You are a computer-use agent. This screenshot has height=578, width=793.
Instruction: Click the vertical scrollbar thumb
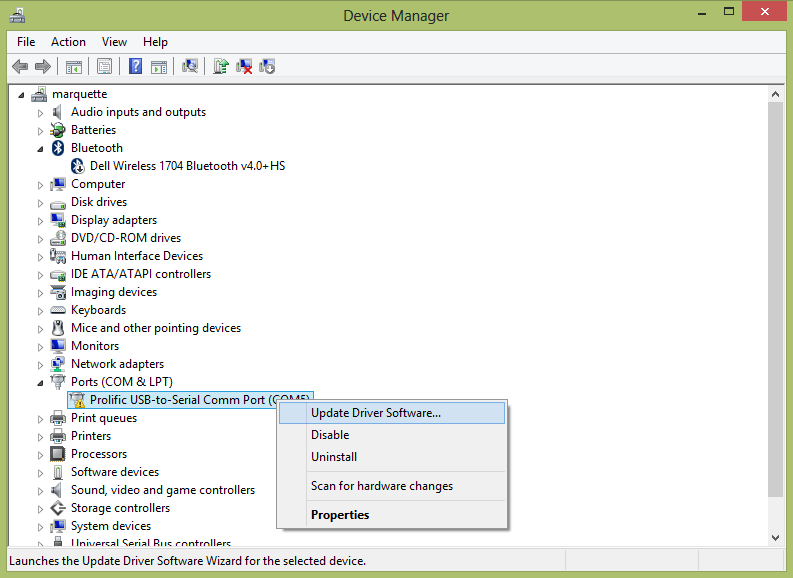(x=775, y=299)
